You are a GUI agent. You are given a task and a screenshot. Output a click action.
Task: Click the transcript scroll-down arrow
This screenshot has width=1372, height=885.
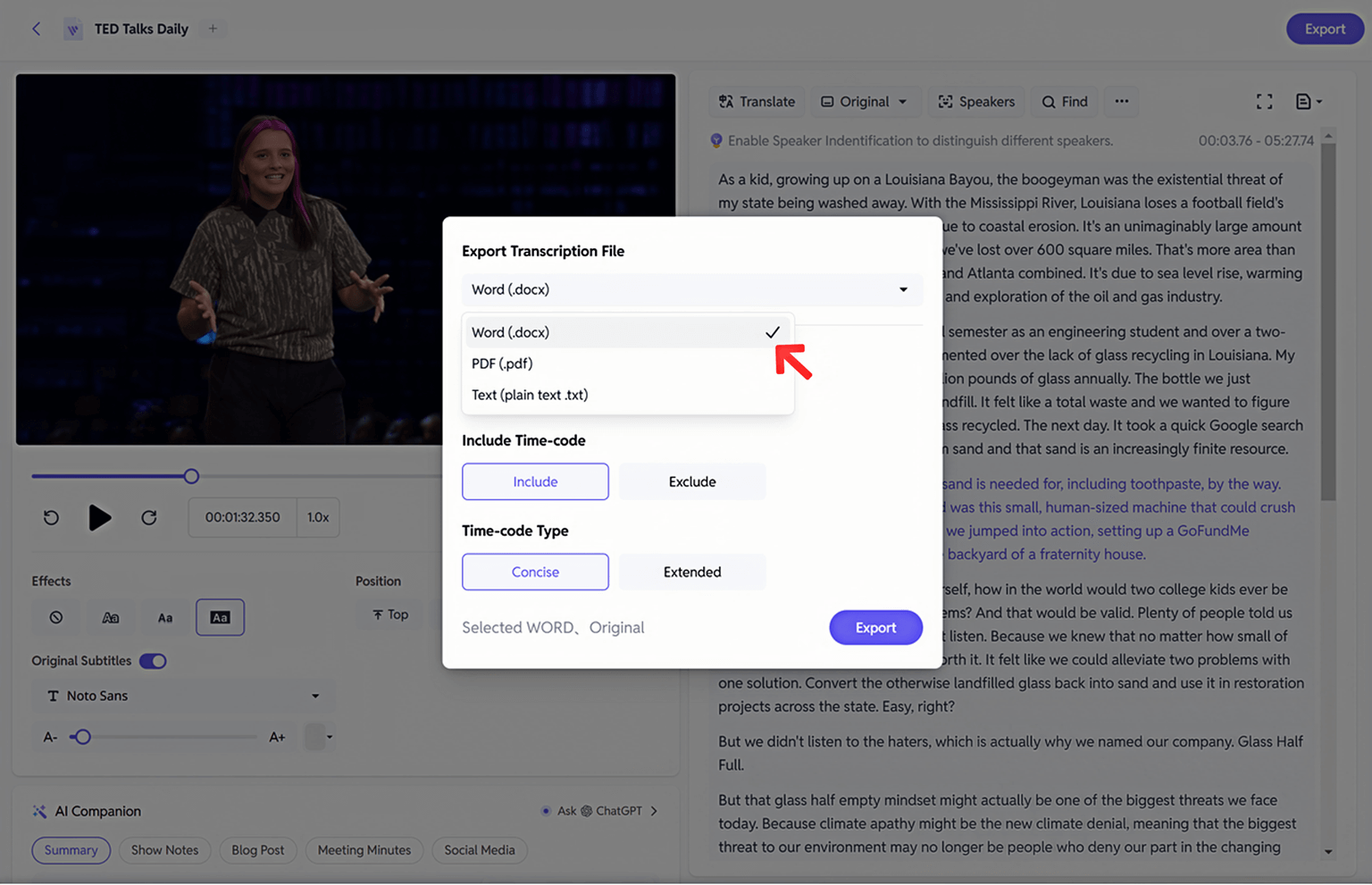click(x=1328, y=852)
